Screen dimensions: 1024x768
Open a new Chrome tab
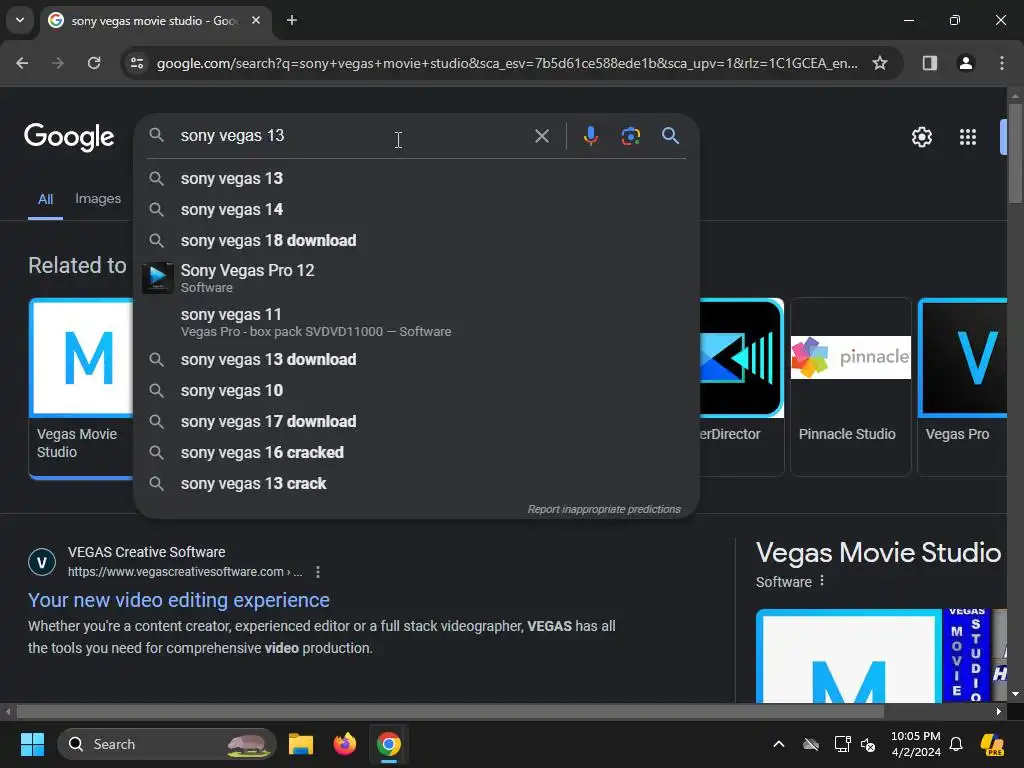coord(292,20)
